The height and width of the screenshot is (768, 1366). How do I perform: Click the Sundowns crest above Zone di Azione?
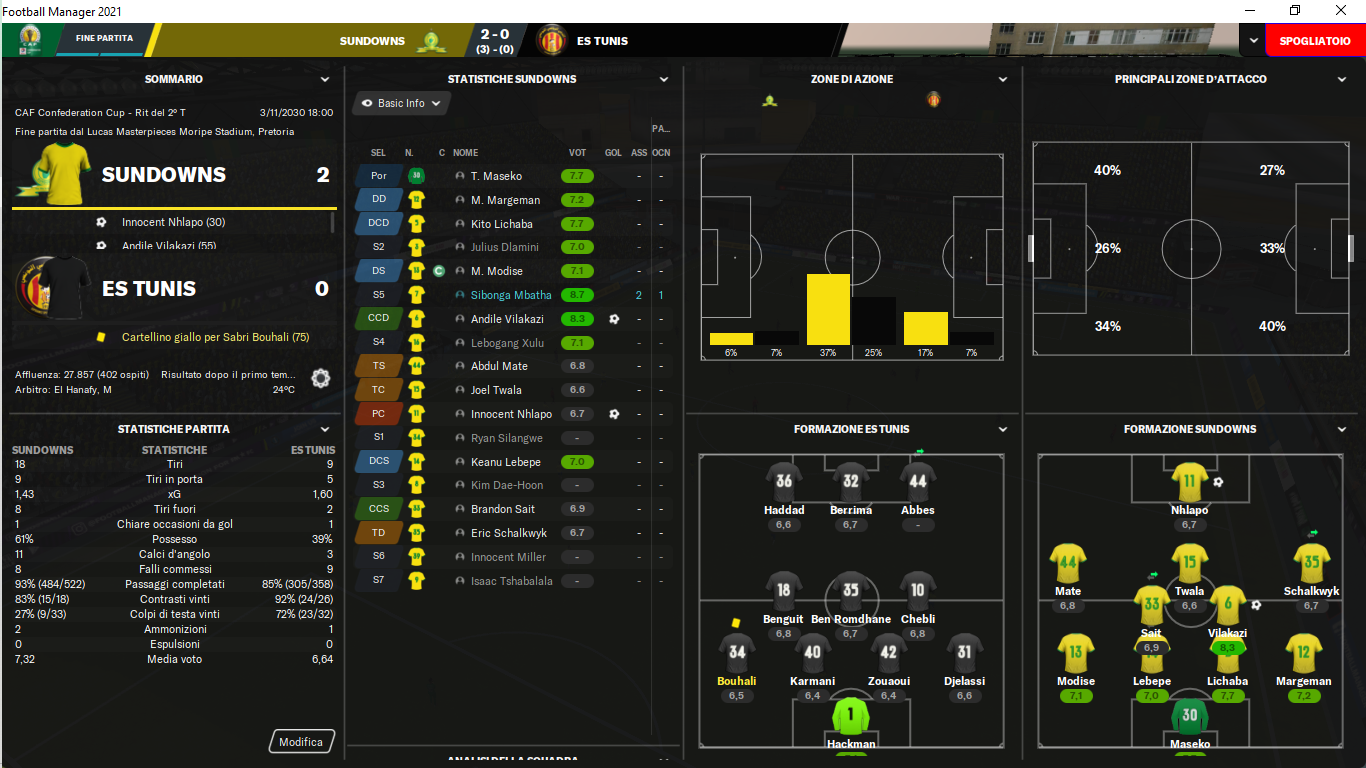[x=770, y=100]
